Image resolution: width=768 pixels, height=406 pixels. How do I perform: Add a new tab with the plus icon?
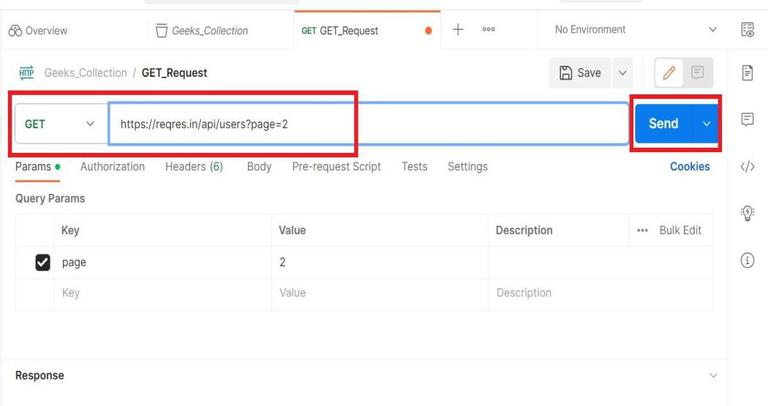[458, 29]
